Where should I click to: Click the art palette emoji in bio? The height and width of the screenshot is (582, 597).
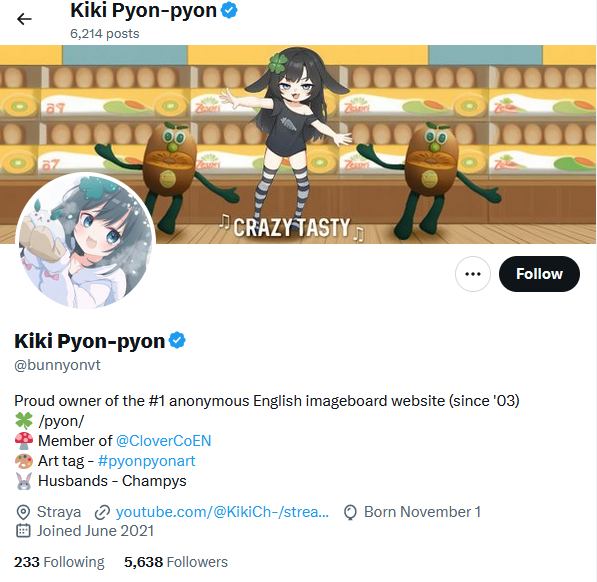pyautogui.click(x=24, y=461)
